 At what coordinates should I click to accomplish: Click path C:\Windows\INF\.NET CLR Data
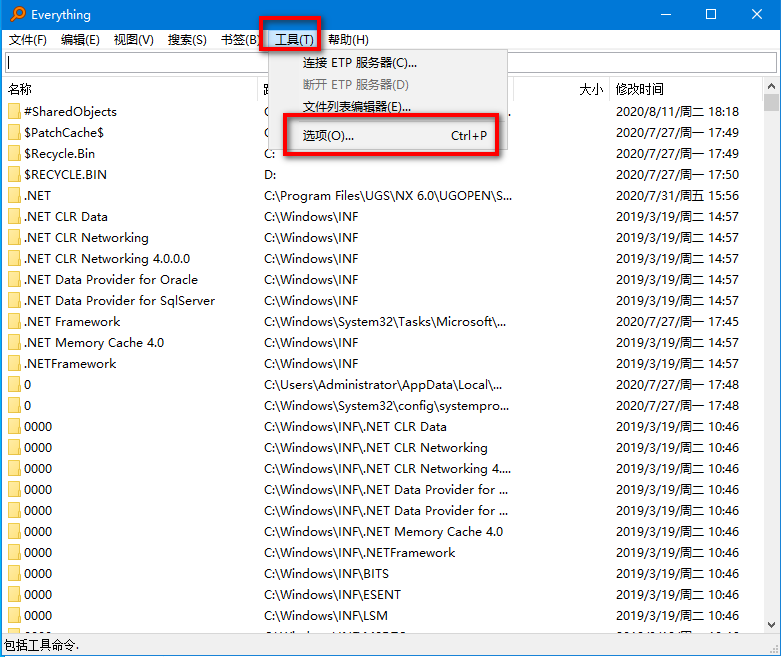(x=355, y=426)
